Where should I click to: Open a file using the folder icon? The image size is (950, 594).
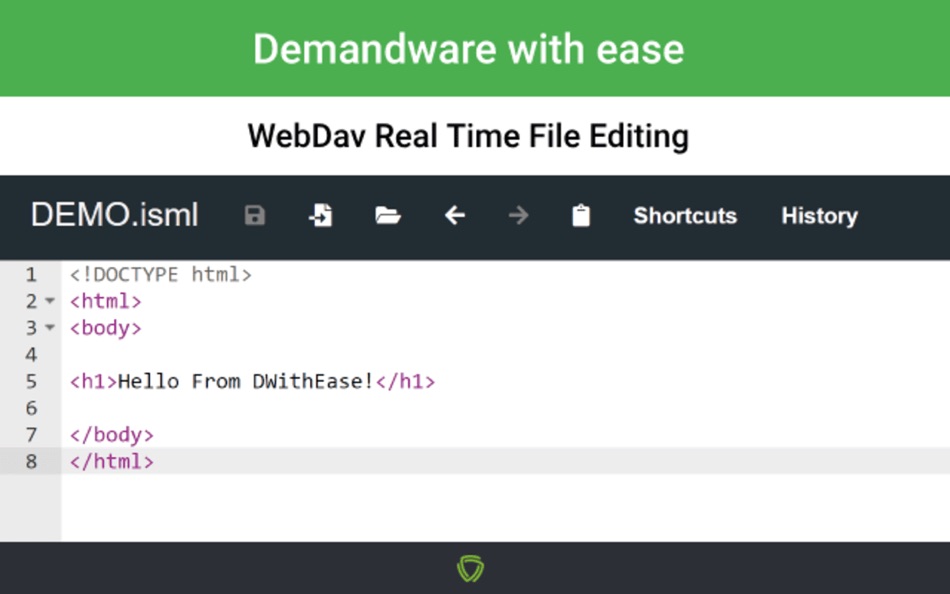[388, 215]
